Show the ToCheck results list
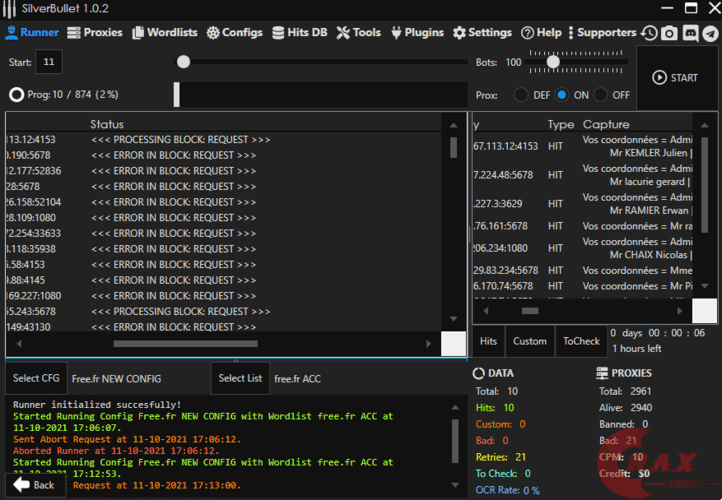This screenshot has width=722, height=500. pyautogui.click(x=581, y=341)
